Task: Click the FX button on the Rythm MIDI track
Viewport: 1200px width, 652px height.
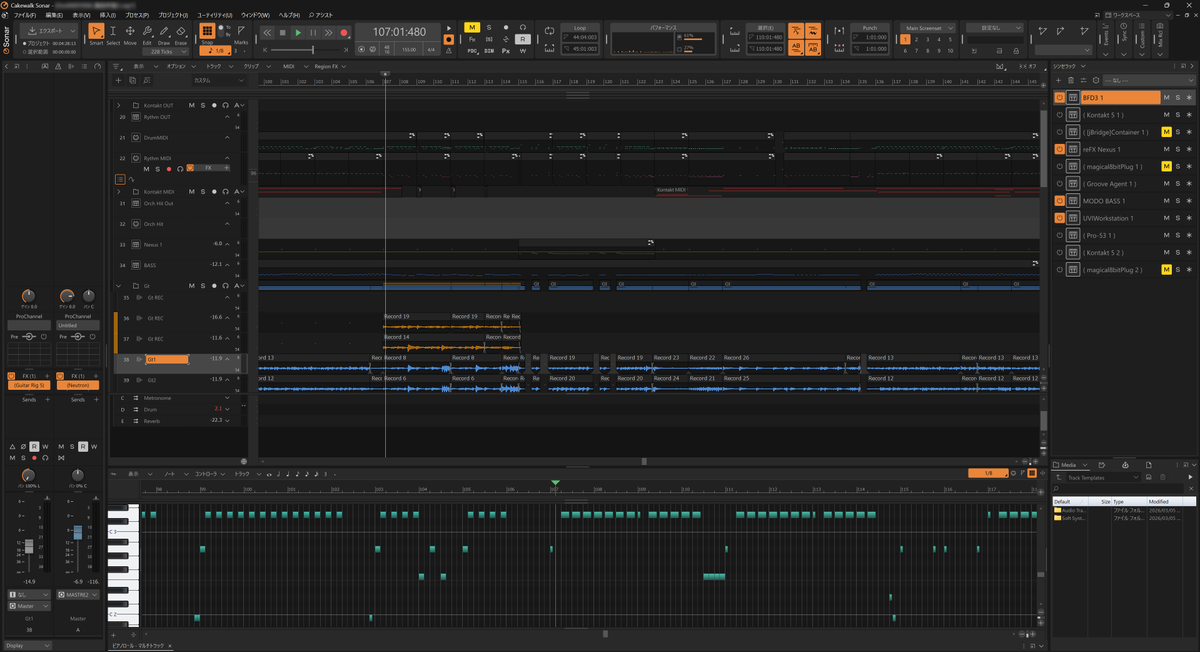Action: pyautogui.click(x=206, y=169)
